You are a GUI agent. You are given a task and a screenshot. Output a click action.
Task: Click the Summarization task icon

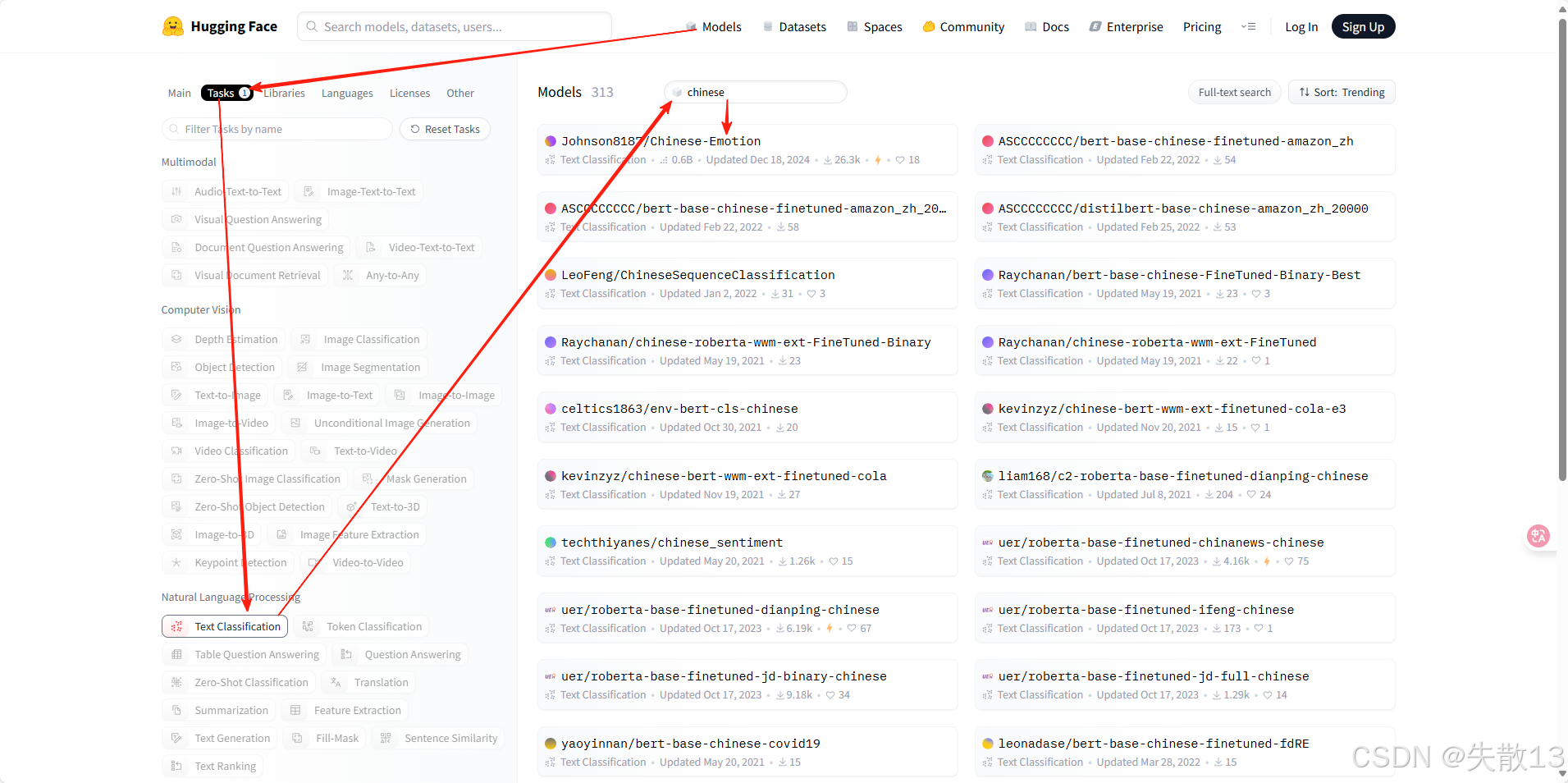pos(176,710)
